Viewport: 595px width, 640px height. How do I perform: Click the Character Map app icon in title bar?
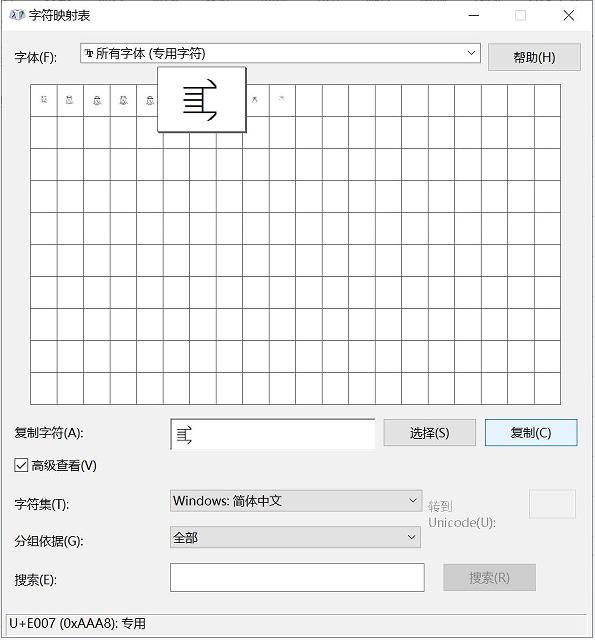pyautogui.click(x=17, y=16)
